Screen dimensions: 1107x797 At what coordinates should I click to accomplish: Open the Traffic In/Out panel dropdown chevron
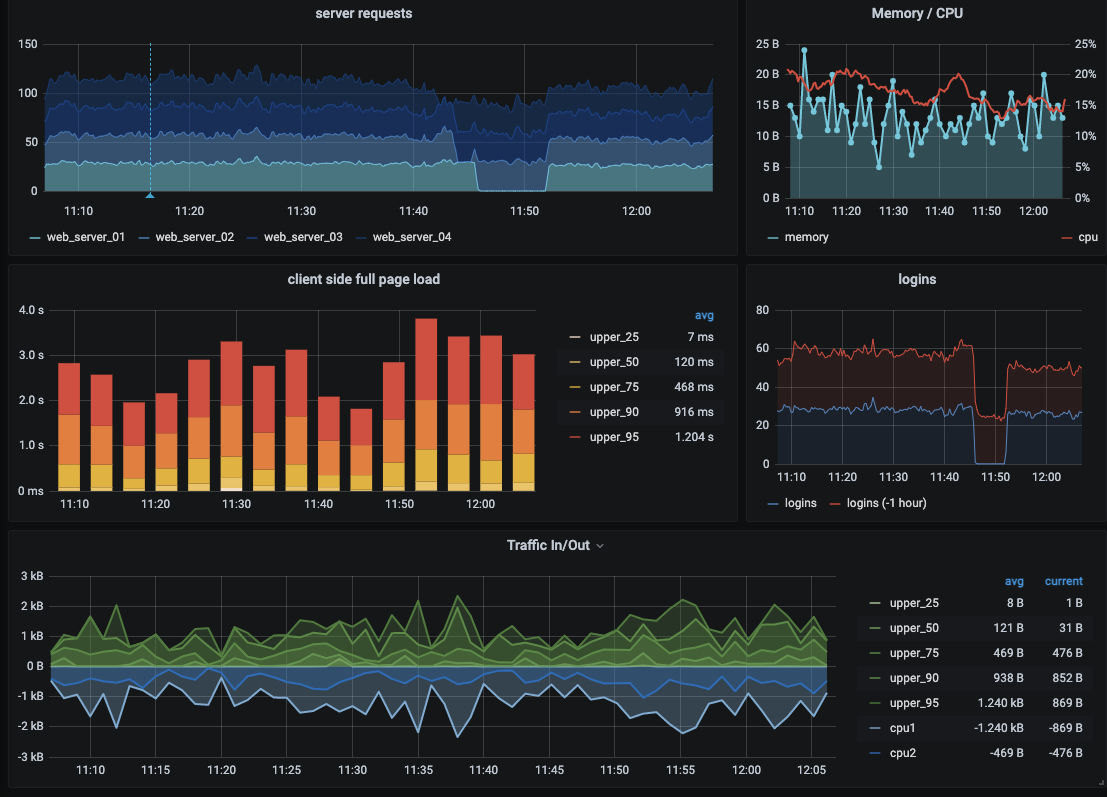click(x=600, y=546)
